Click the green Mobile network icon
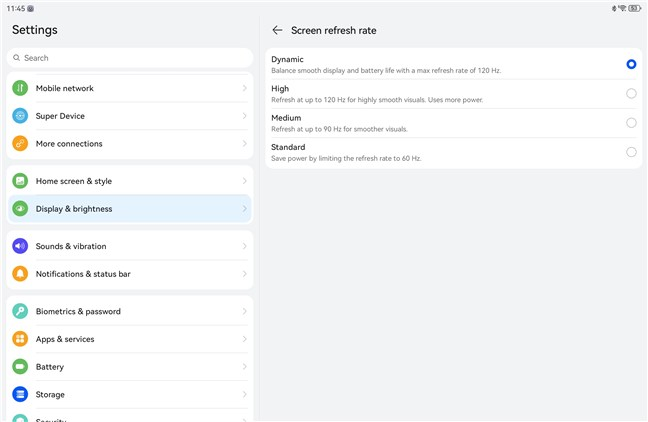The width and height of the screenshot is (648, 422). [20, 88]
